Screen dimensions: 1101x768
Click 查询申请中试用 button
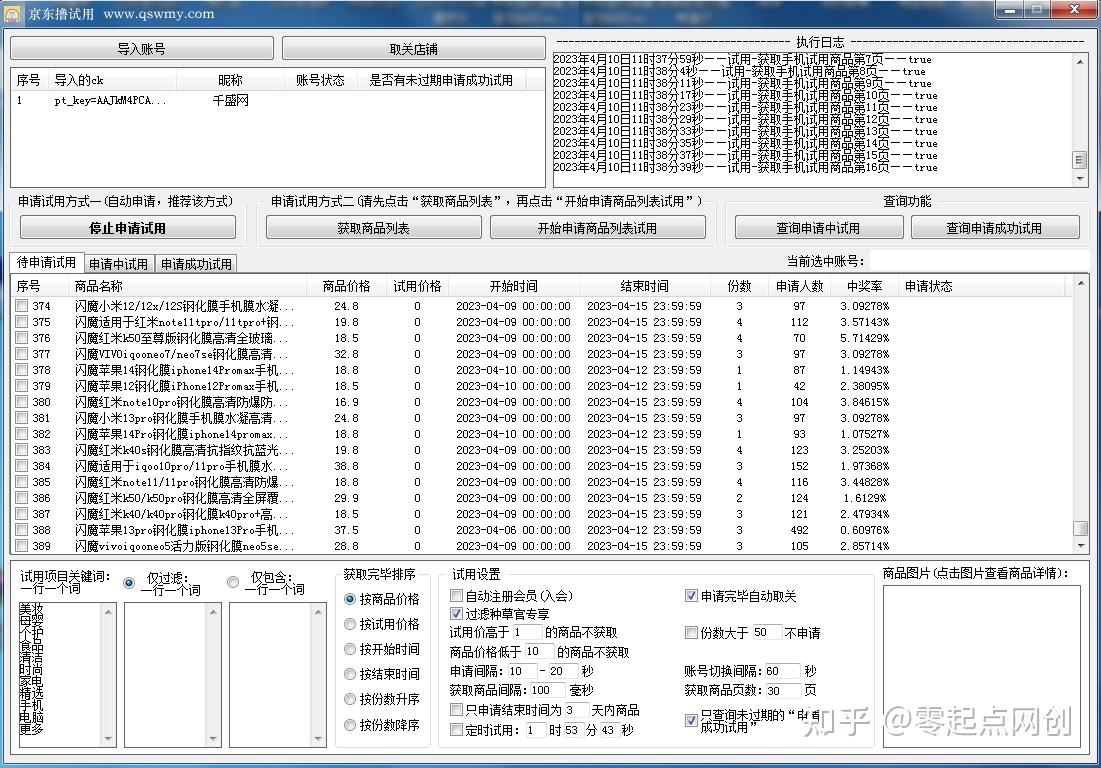[x=819, y=228]
